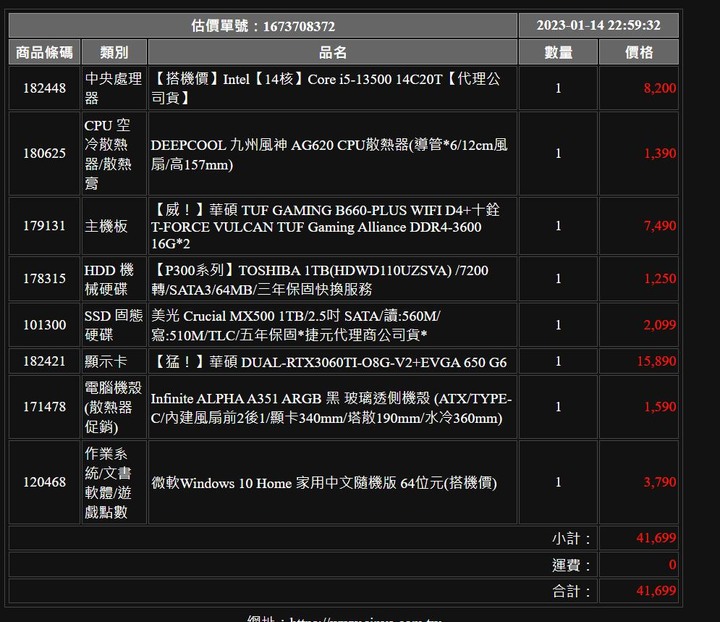Viewport: 720px width, 622px height.
Task: Click quantity 1 in the Windows 10 row
Action: tap(558, 482)
